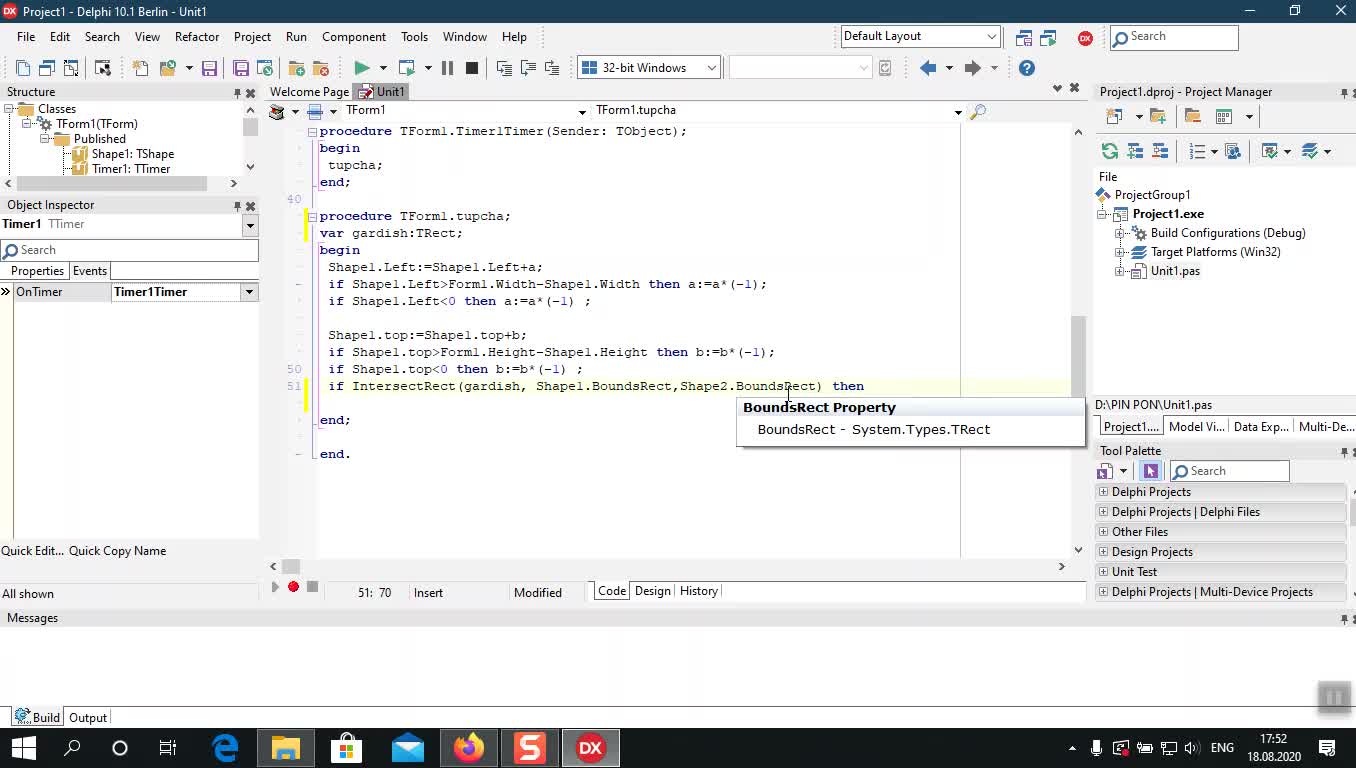Click red record macro button below editor

[x=294, y=587]
